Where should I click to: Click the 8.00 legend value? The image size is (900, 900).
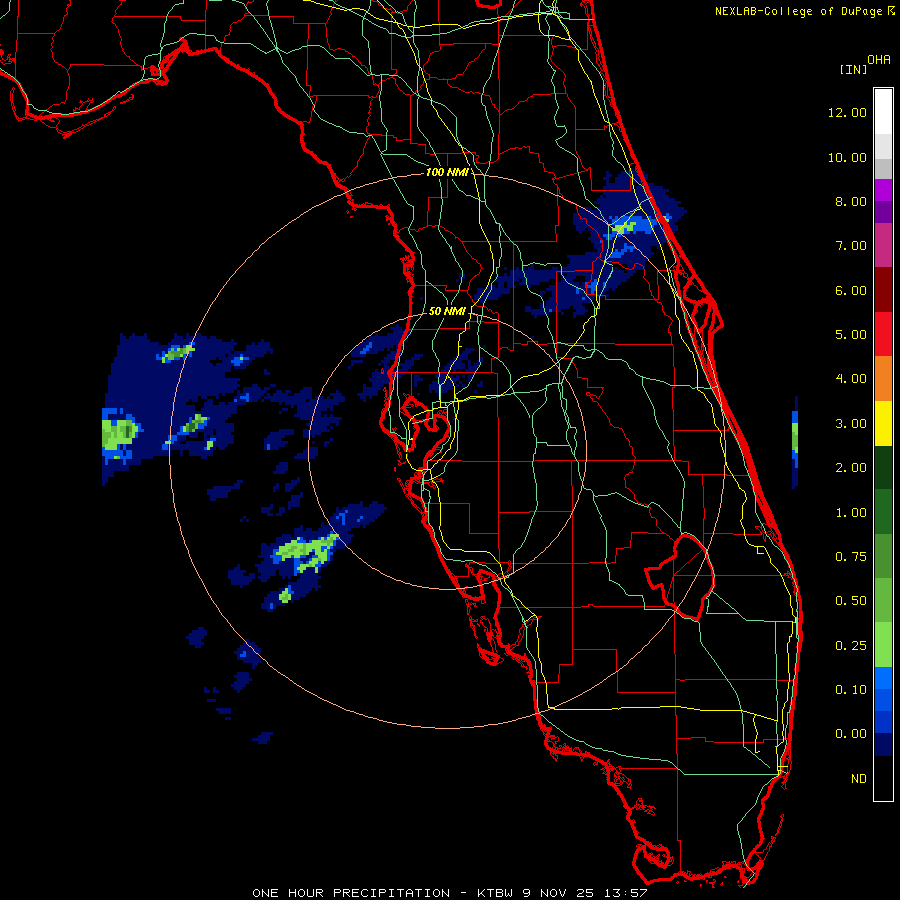[851, 201]
